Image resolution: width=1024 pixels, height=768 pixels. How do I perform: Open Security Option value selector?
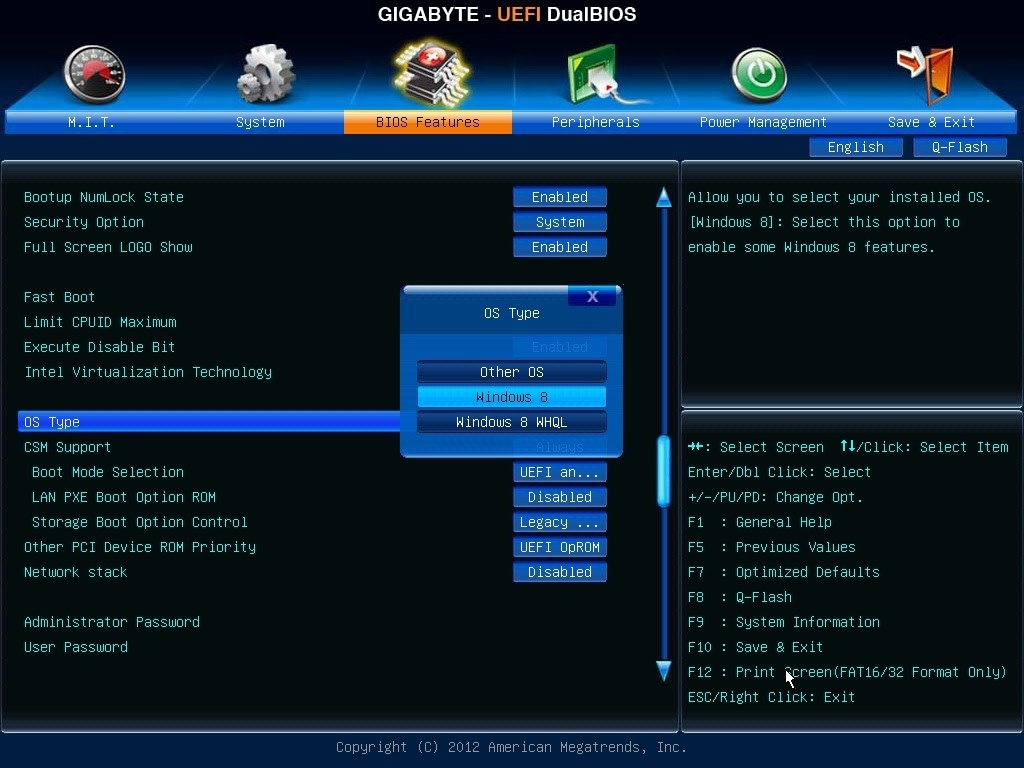pos(559,221)
